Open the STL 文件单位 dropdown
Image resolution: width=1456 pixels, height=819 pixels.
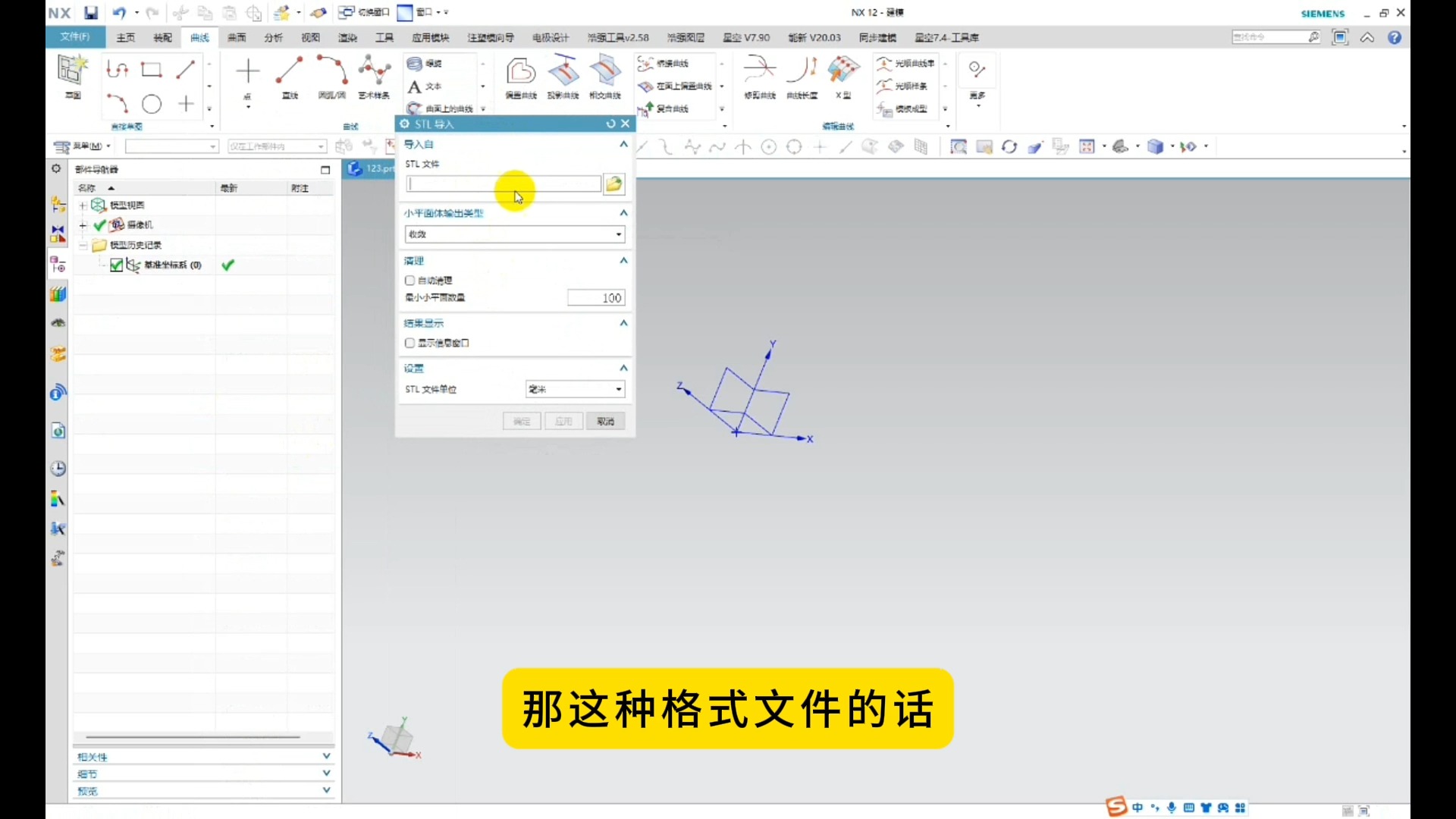click(619, 389)
